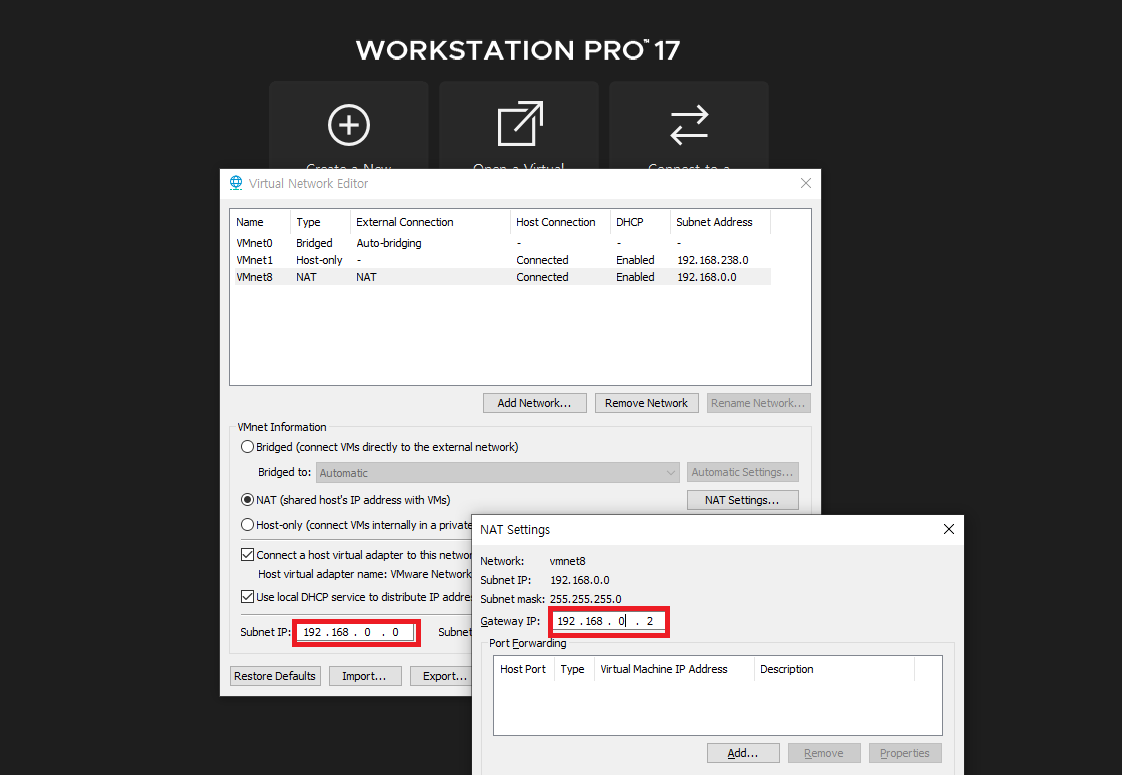
Task: Close the Virtual Network Editor window
Action: [x=806, y=183]
